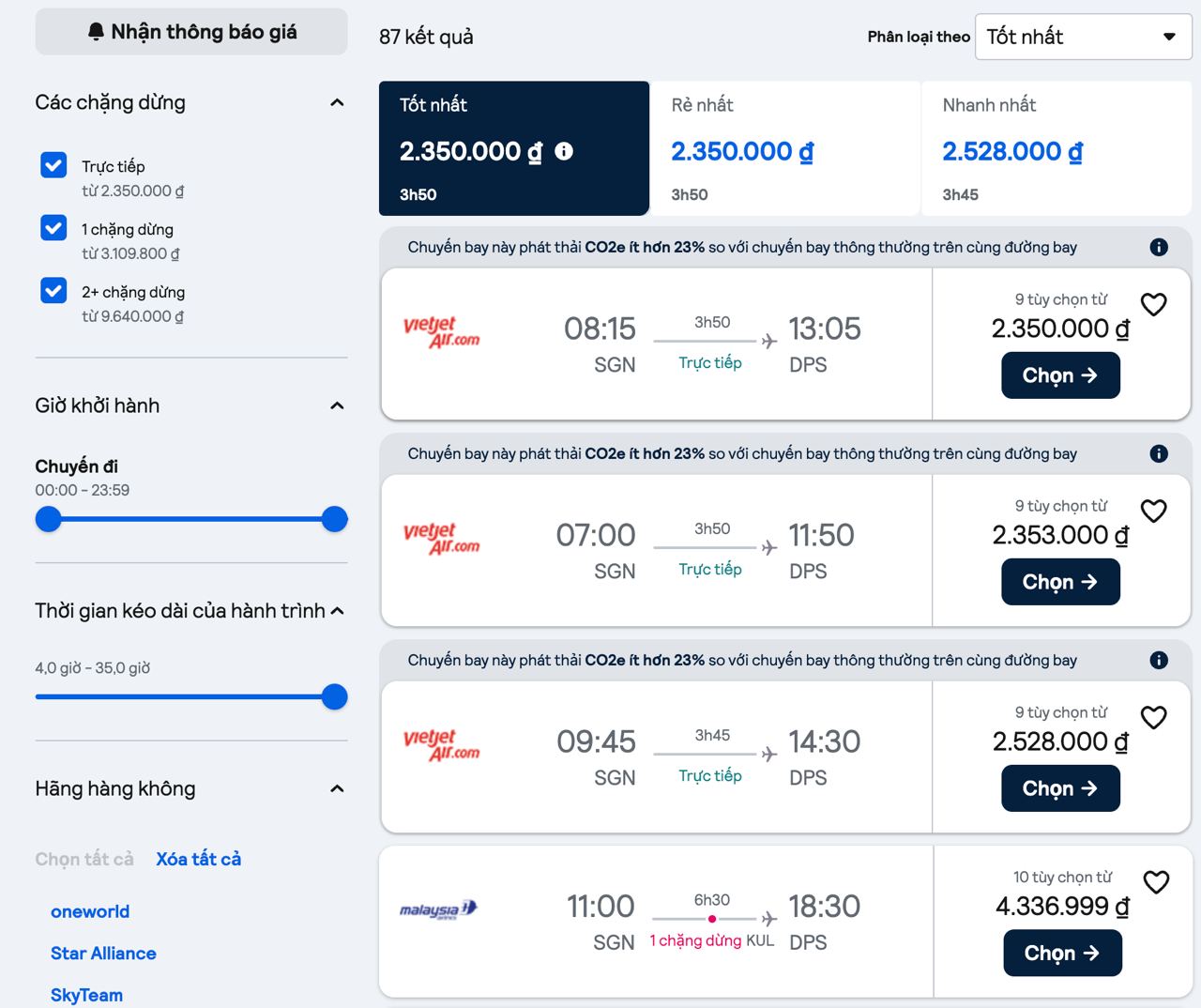Open CO2 info icon above 07:00 flight
This screenshot has width=1201, height=1008.
click(1159, 453)
